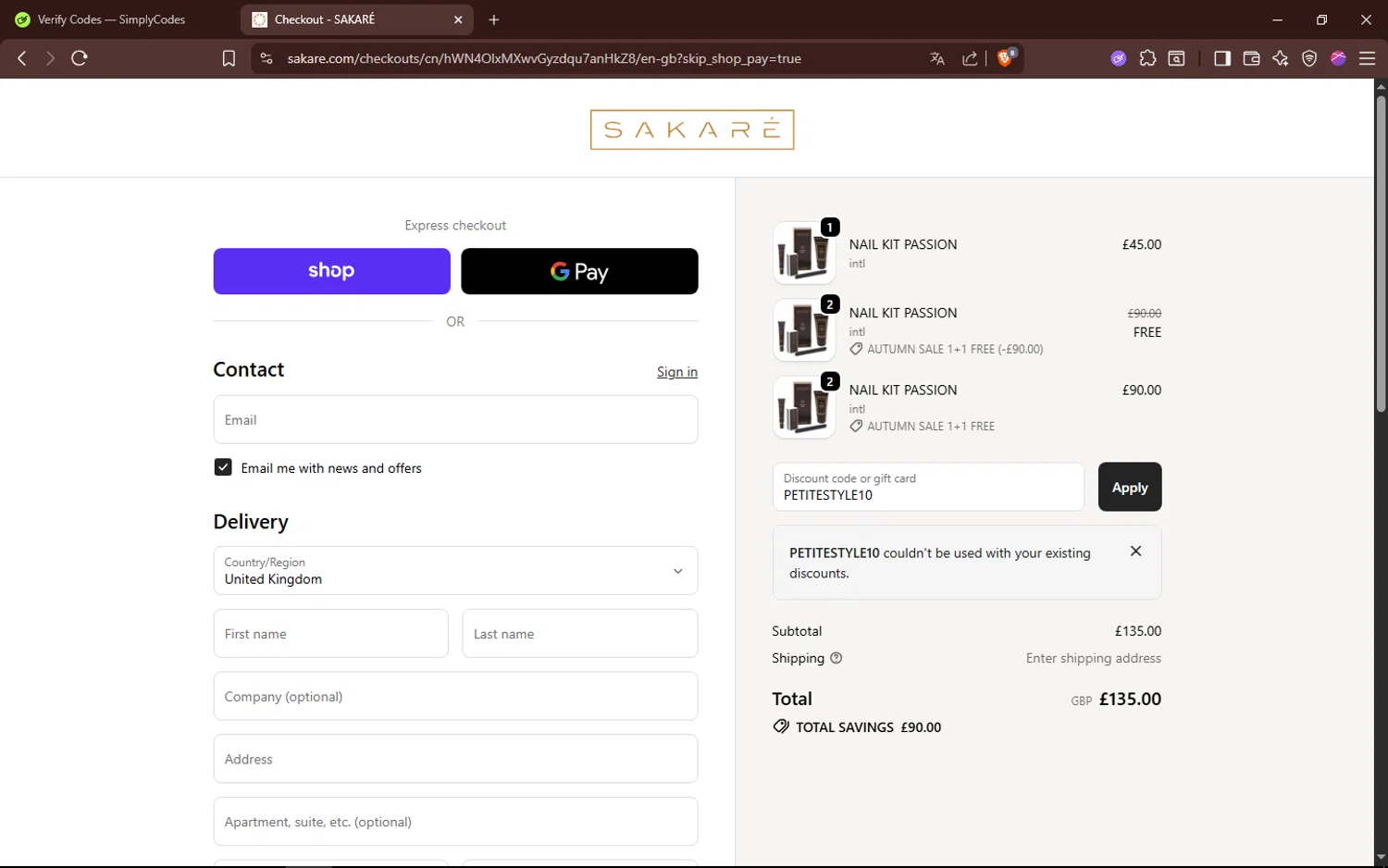Click the Subtotal '£135.00' value
The image size is (1388, 868).
point(1137,631)
